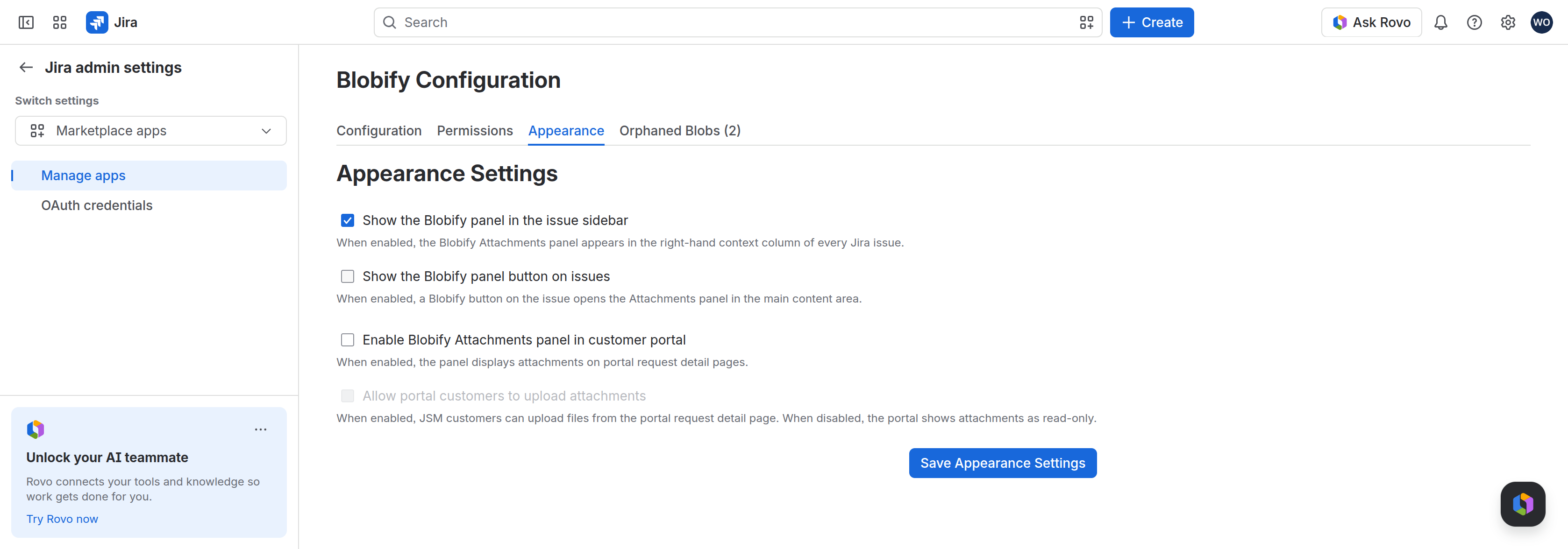
Task: Click the Rovo logo in the promo card
Action: click(x=36, y=429)
